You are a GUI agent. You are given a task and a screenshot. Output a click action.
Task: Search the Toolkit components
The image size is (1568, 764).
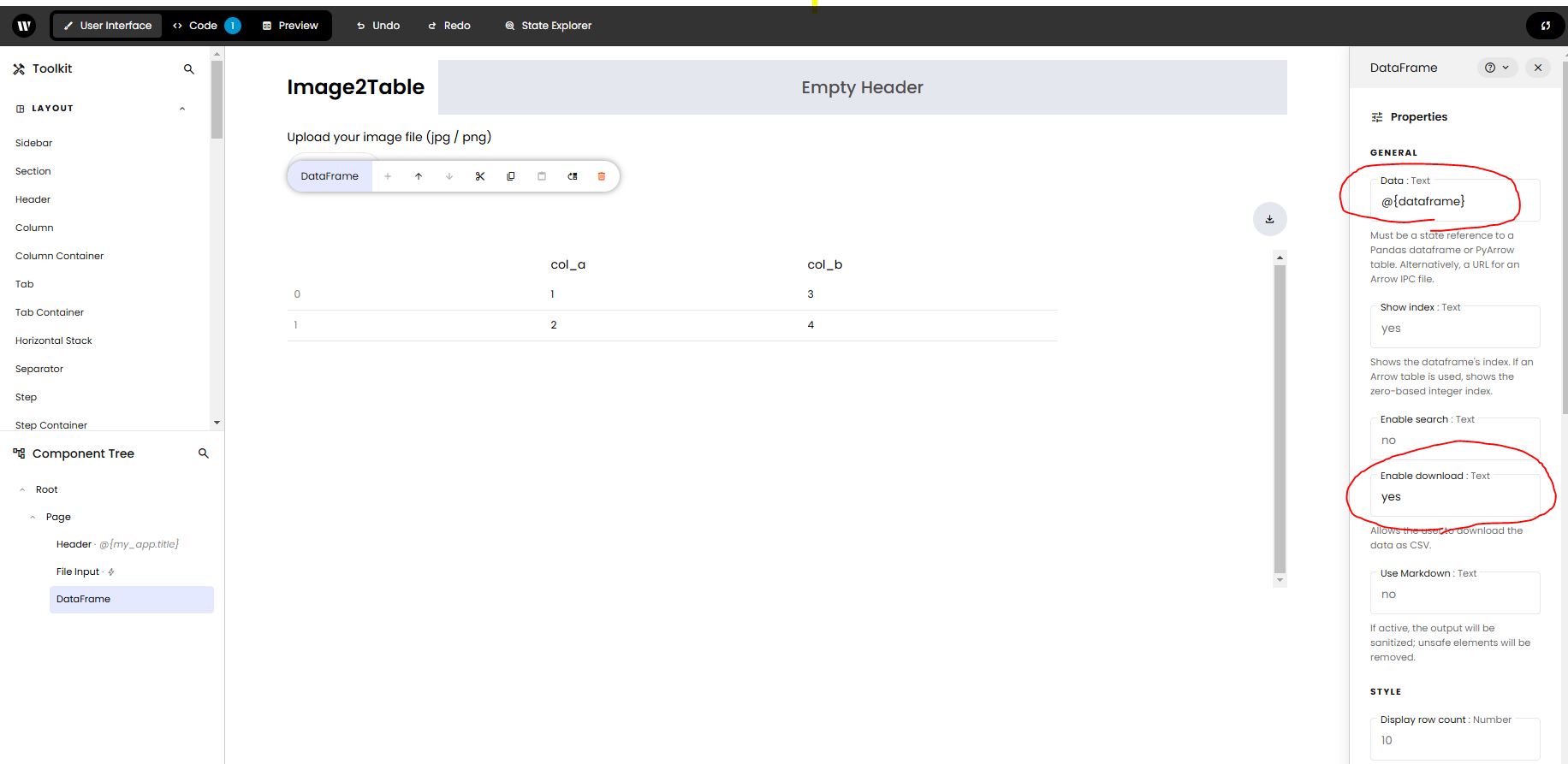coord(189,69)
